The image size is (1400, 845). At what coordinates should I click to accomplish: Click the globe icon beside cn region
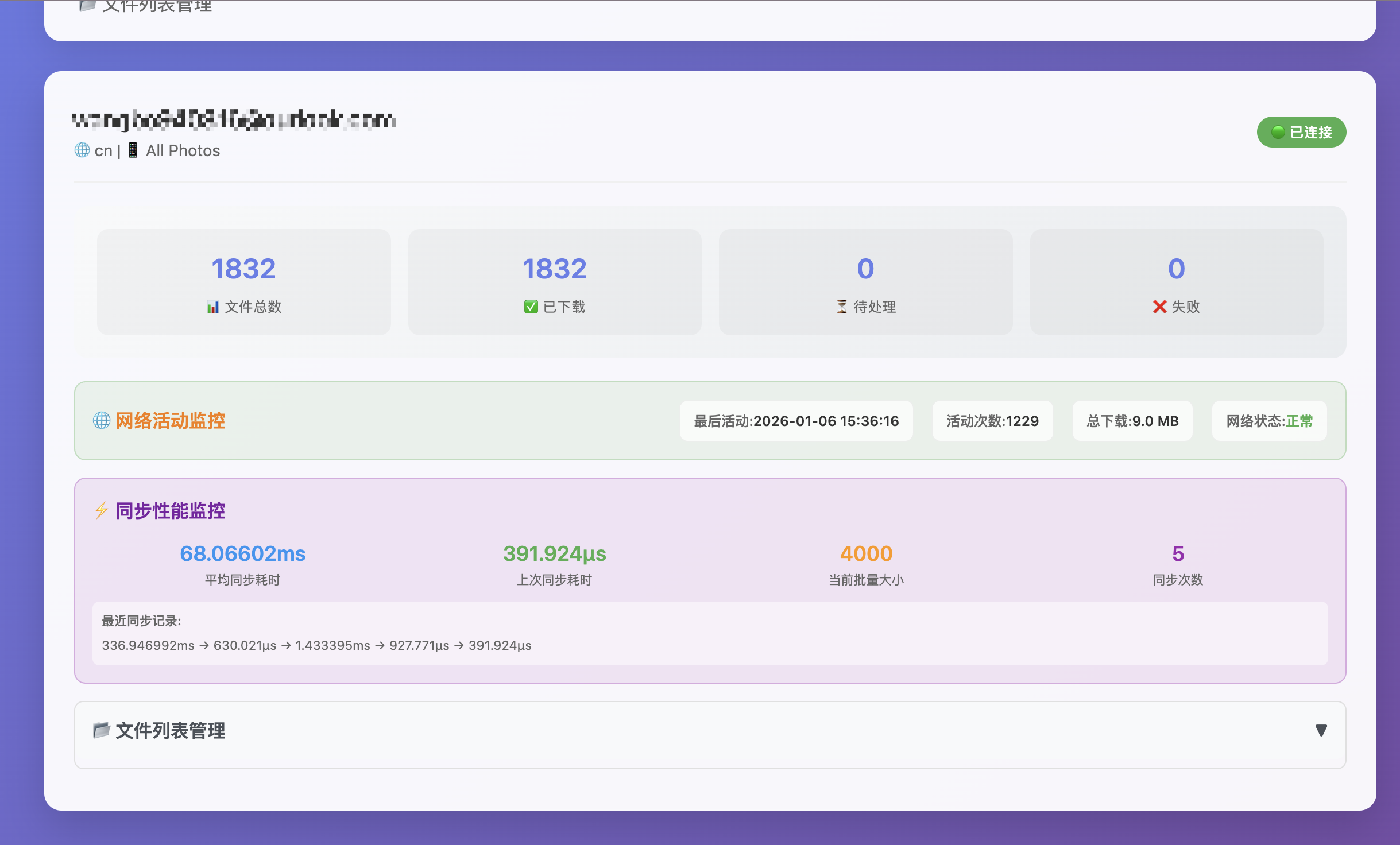tap(82, 150)
